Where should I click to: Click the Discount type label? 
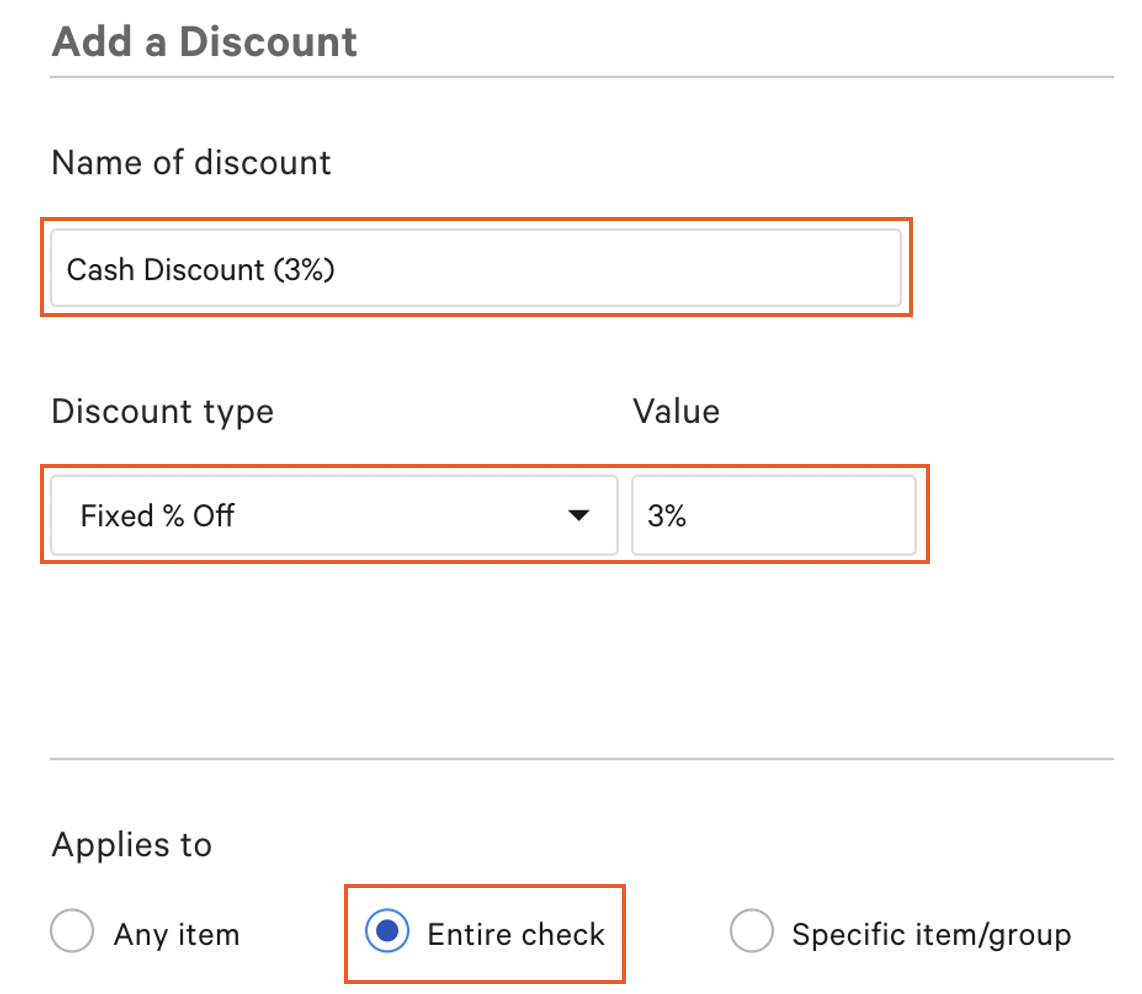click(x=161, y=411)
